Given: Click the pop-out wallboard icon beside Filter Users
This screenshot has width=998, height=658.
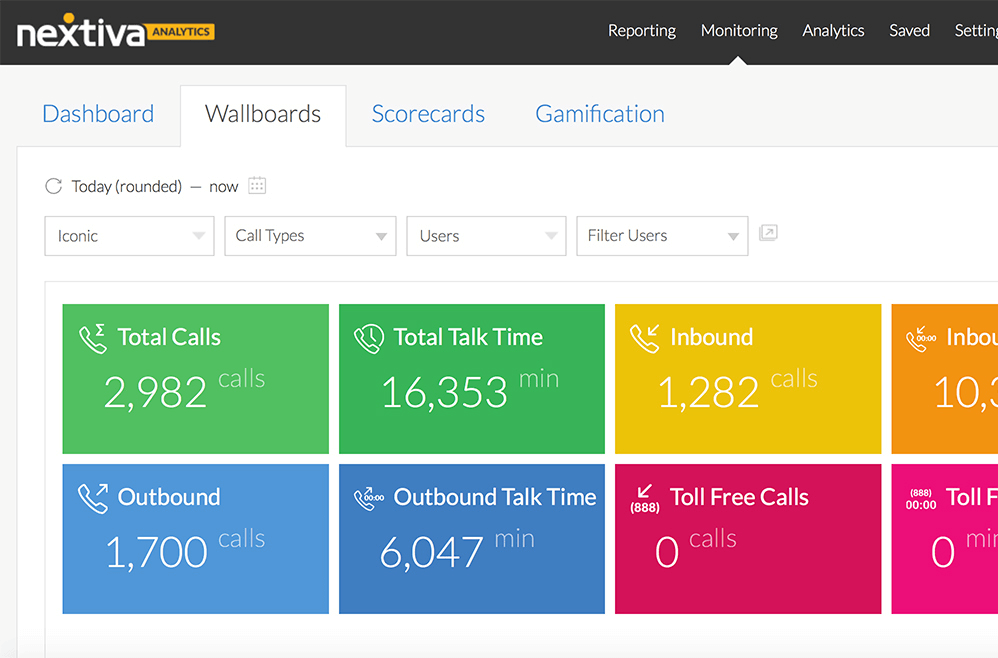Looking at the screenshot, I should click(x=768, y=232).
